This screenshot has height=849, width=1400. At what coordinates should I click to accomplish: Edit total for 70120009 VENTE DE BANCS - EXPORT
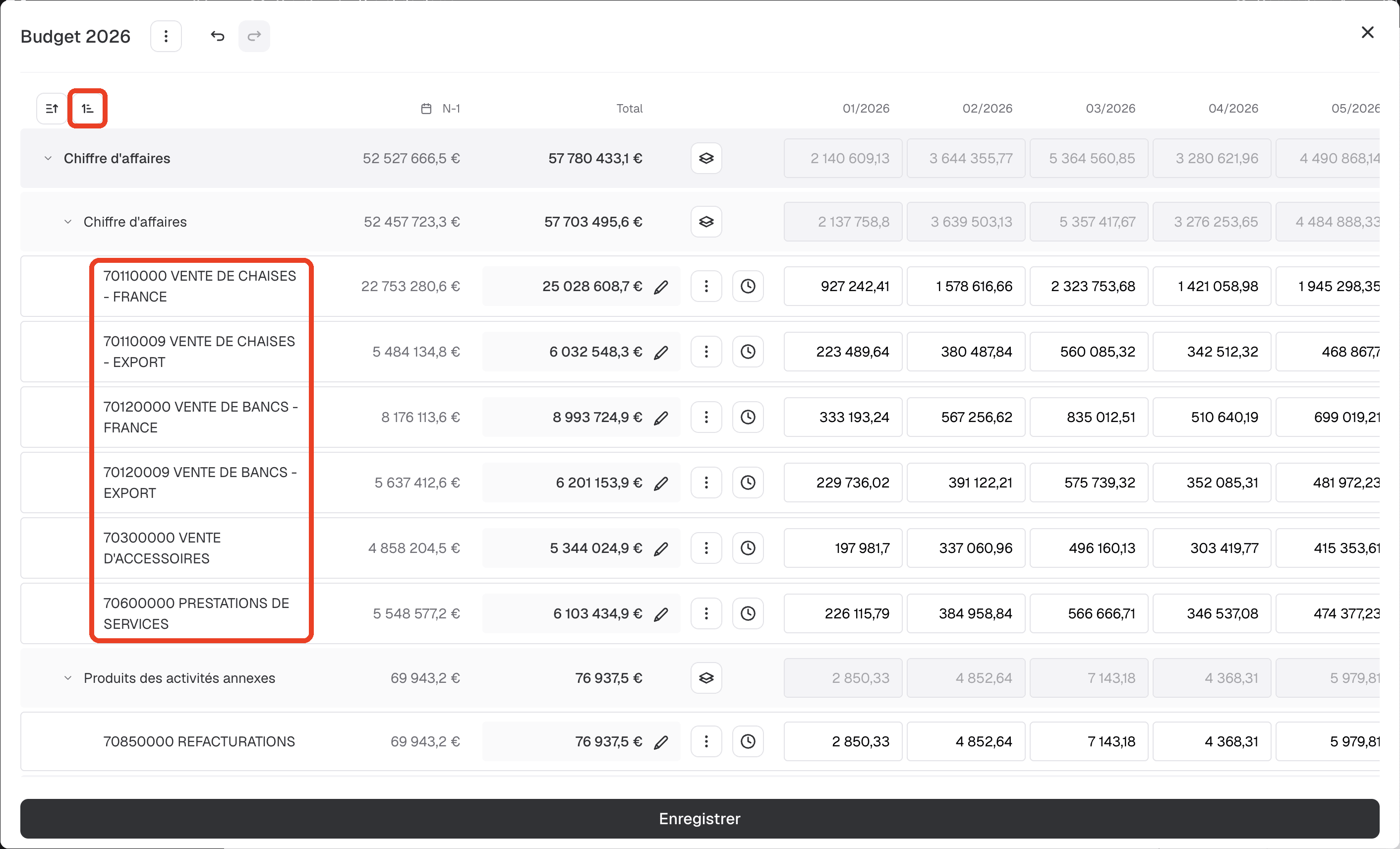661,483
